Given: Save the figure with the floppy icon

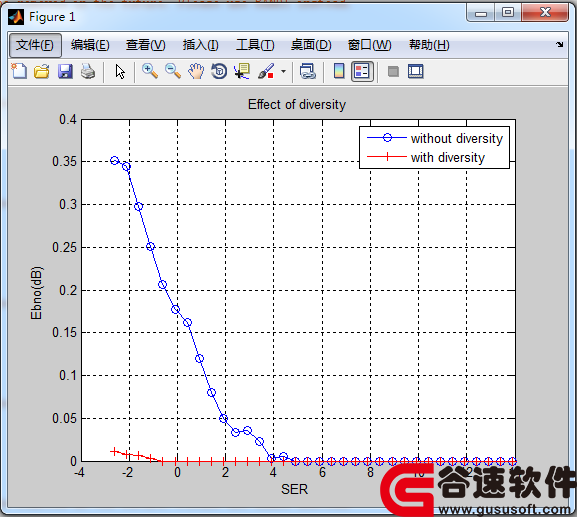Looking at the screenshot, I should click(x=65, y=71).
